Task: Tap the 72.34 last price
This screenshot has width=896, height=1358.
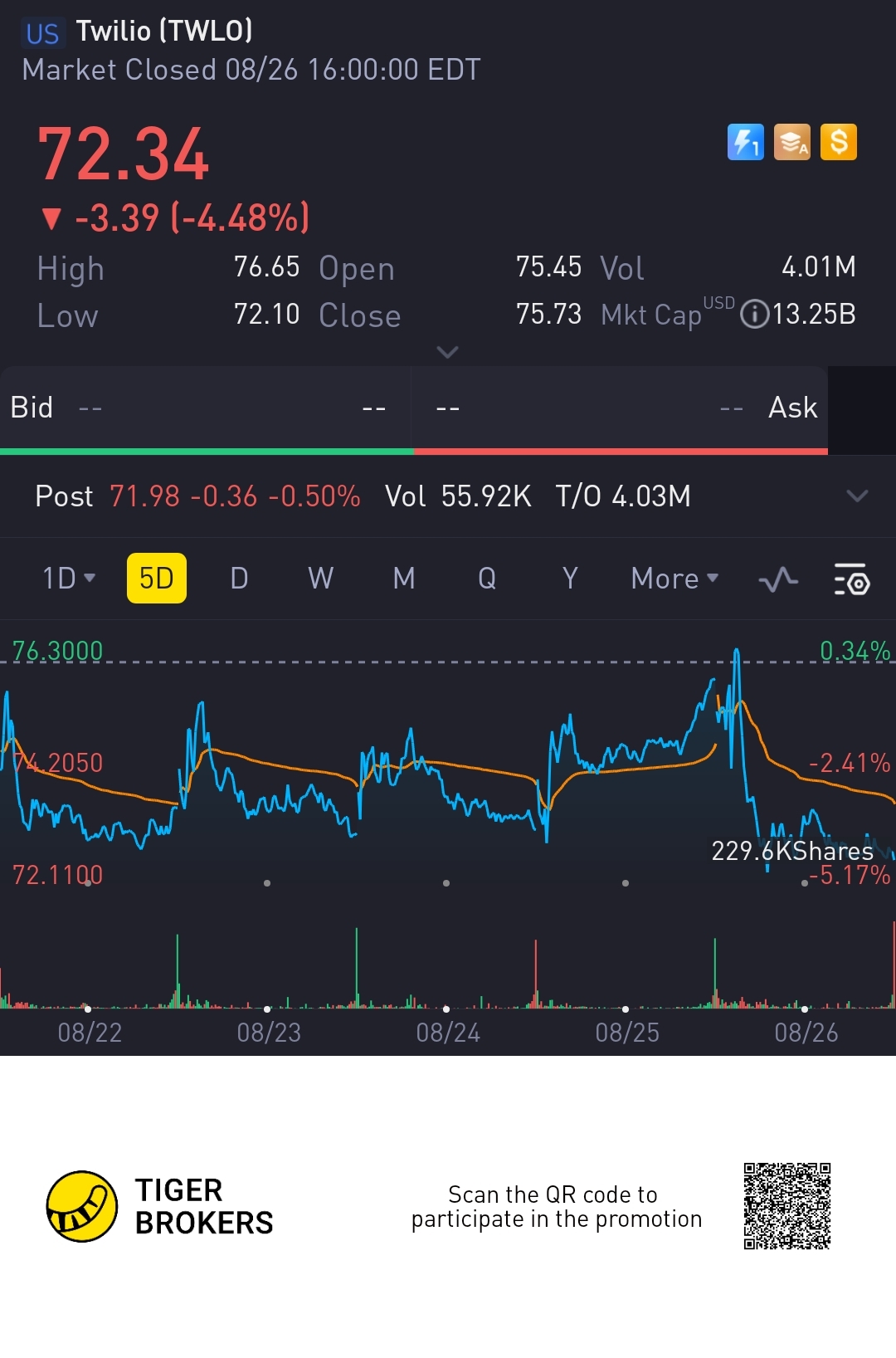Action: (124, 154)
